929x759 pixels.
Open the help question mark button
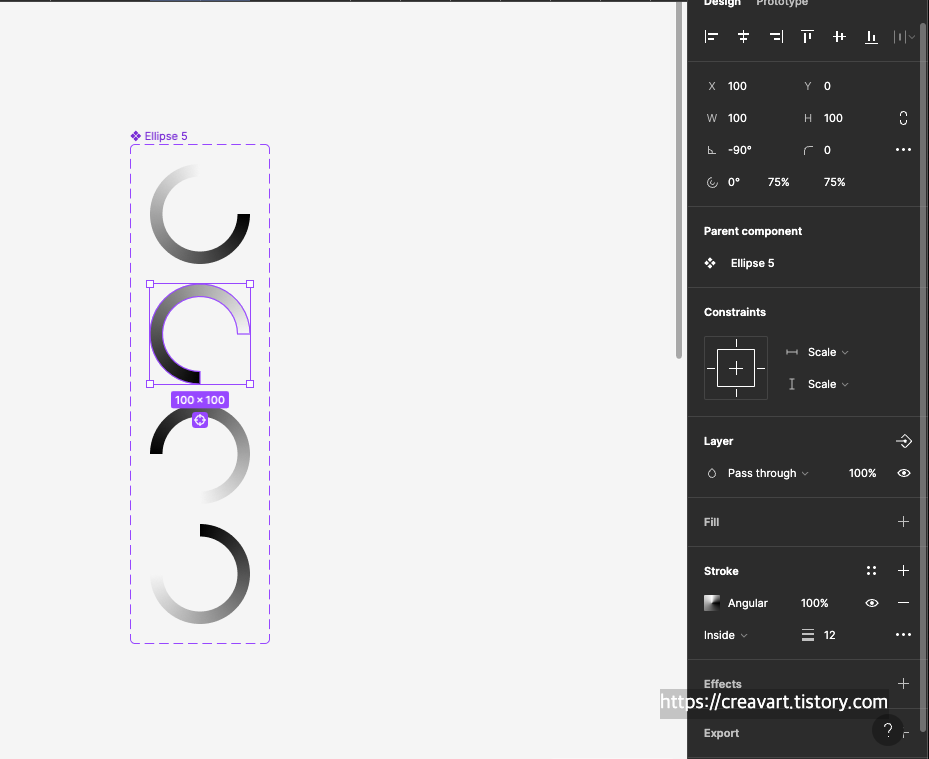[888, 729]
